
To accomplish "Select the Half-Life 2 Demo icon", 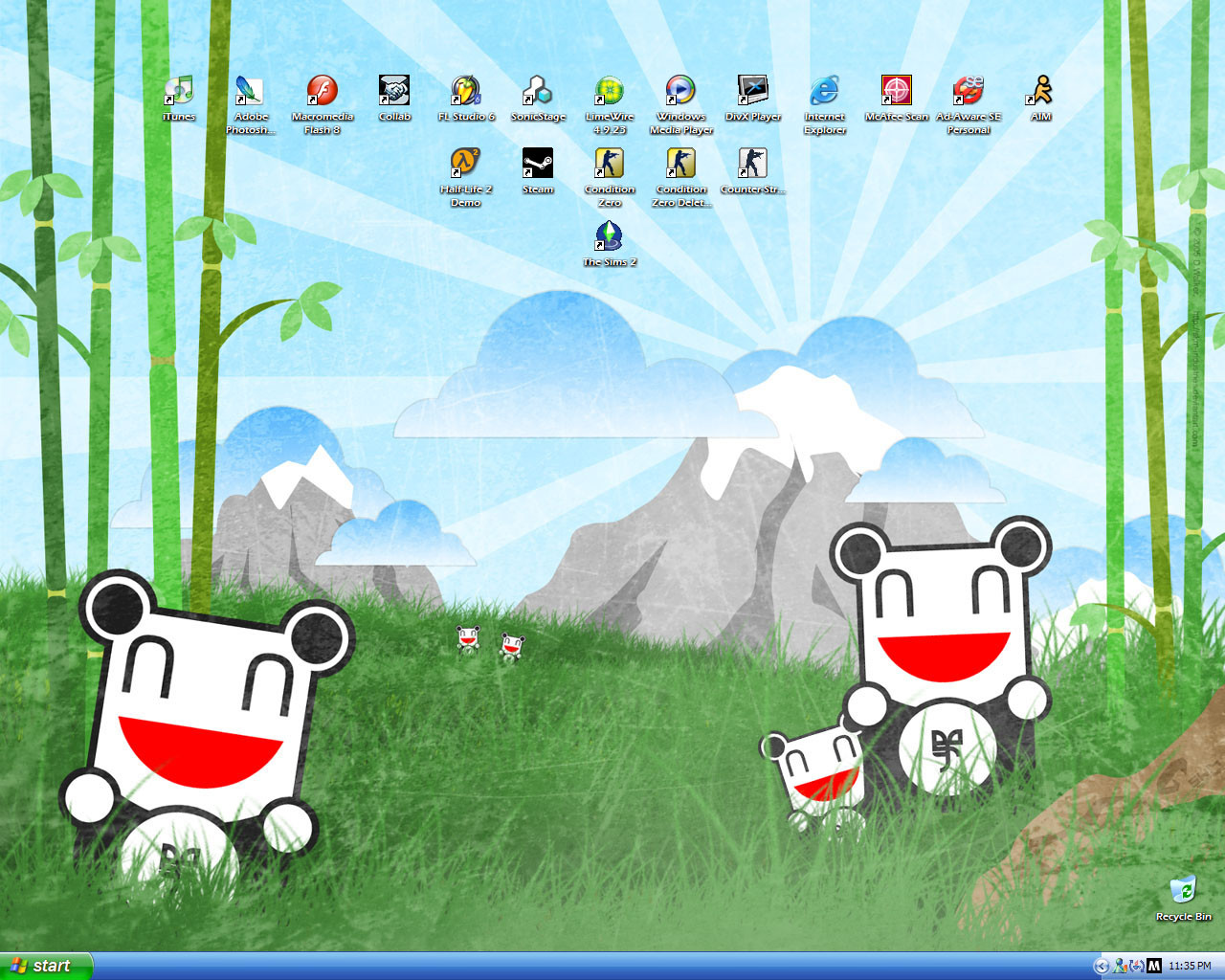I will click(466, 164).
